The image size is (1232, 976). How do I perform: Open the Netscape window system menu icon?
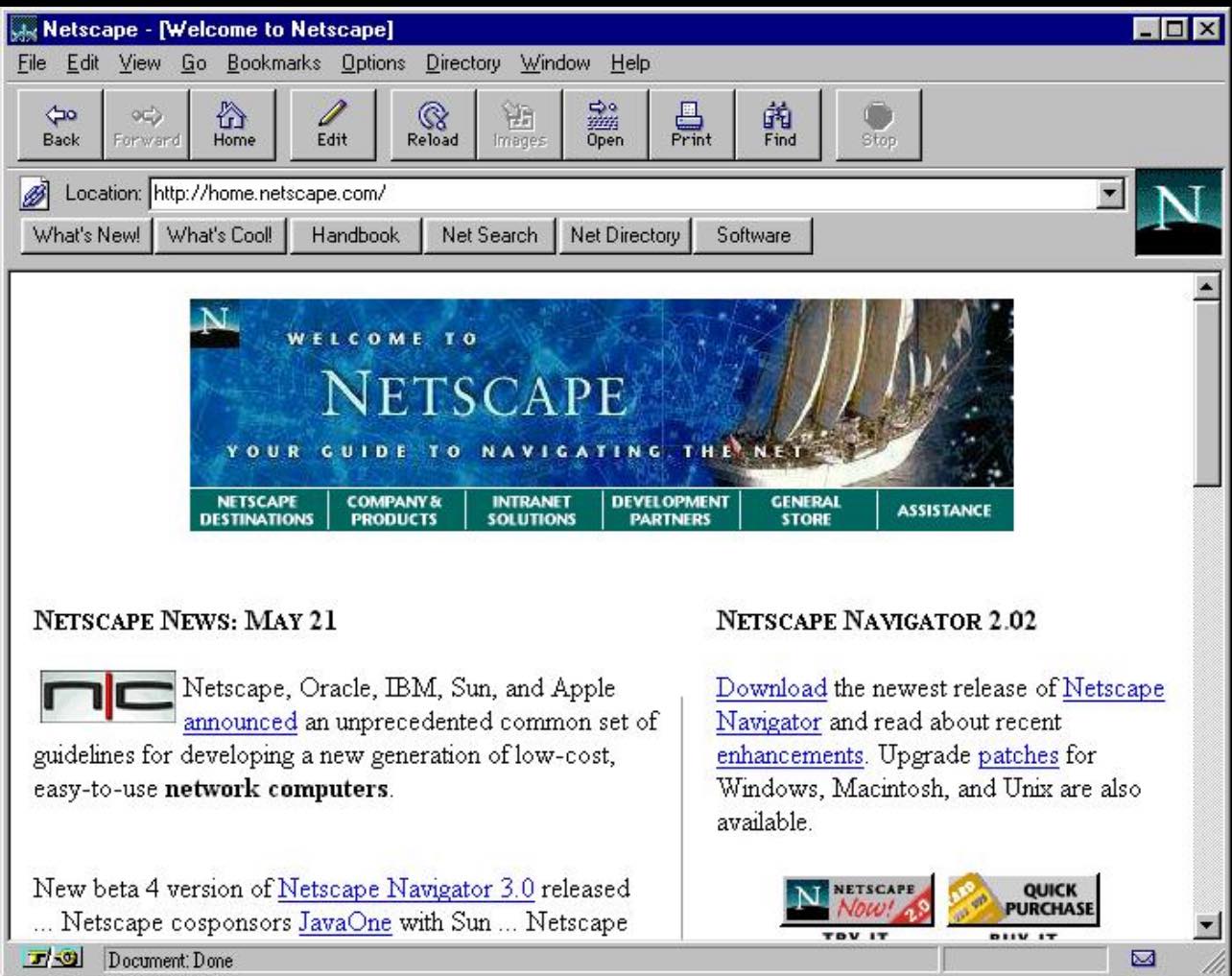click(23, 30)
